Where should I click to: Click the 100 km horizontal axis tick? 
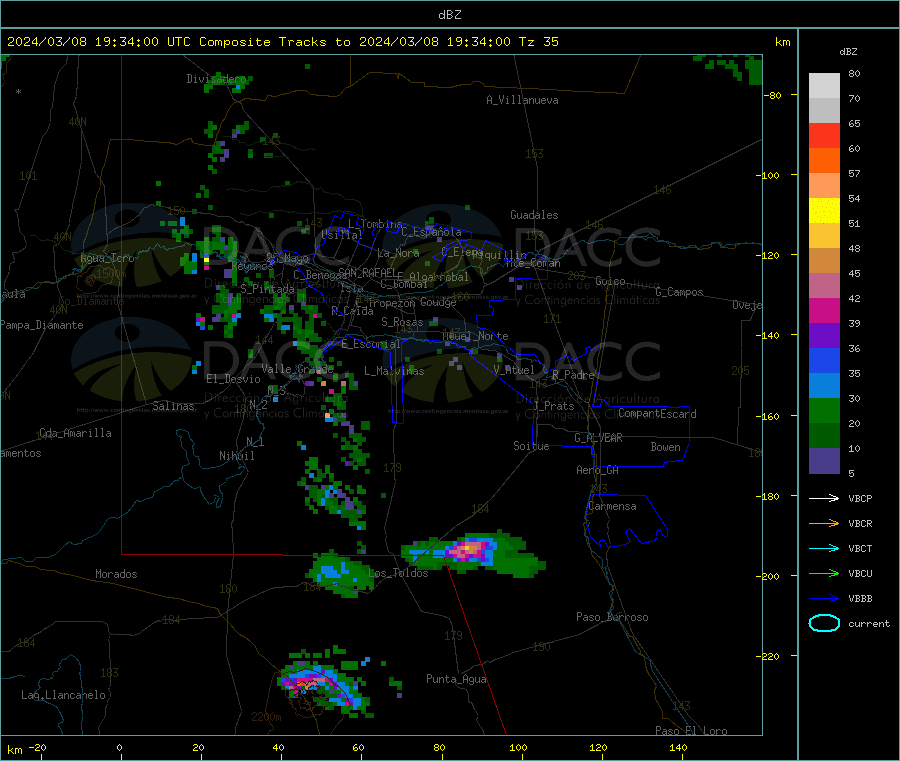tap(518, 747)
